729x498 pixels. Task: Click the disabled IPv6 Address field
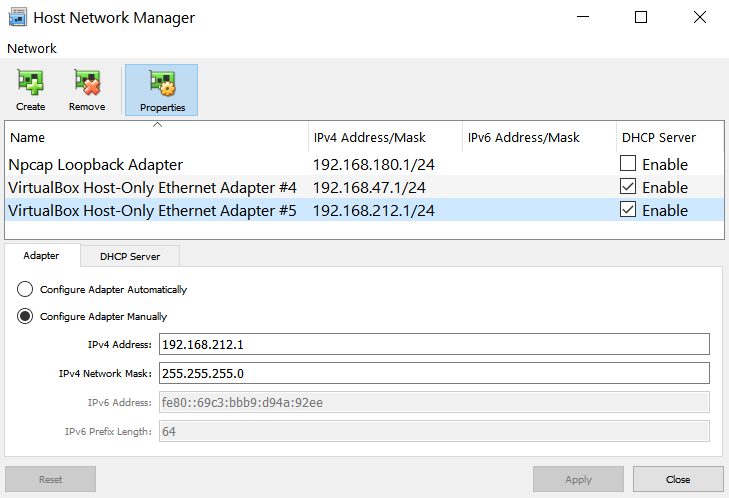[434, 402]
